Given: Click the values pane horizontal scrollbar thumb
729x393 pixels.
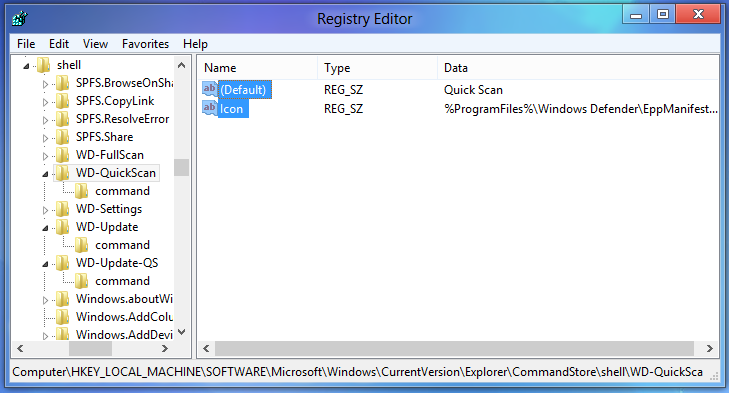Looking at the screenshot, I should tap(454, 348).
